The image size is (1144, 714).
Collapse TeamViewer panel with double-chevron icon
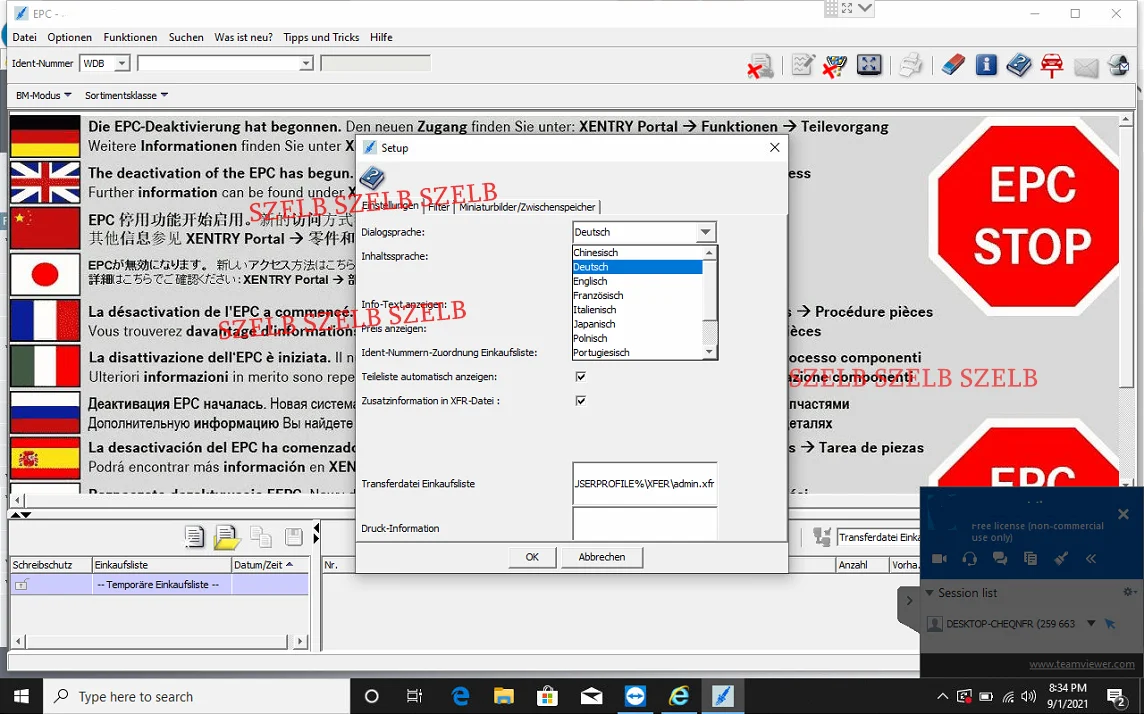[x=1091, y=559]
